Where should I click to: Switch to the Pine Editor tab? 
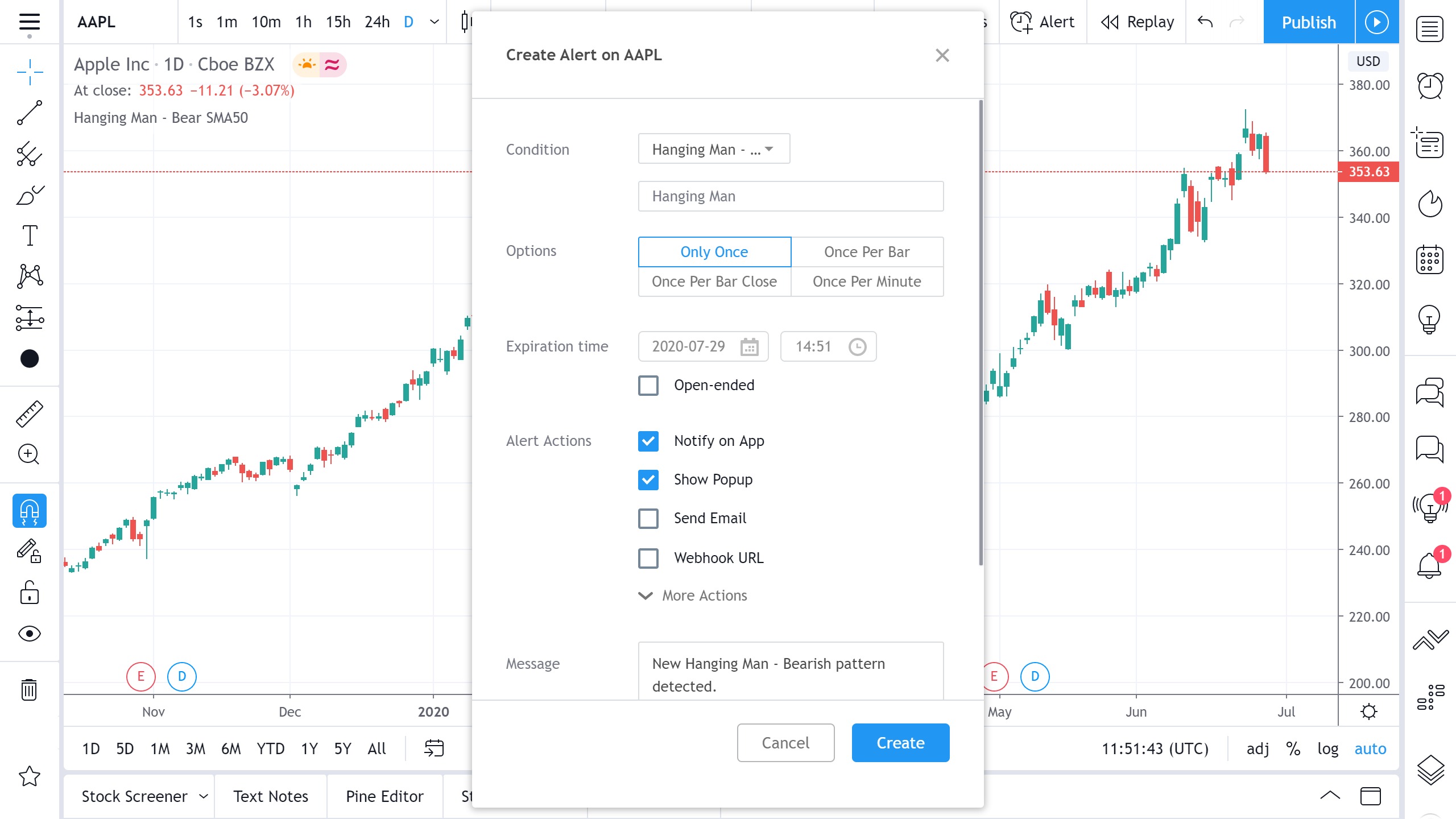[x=384, y=796]
